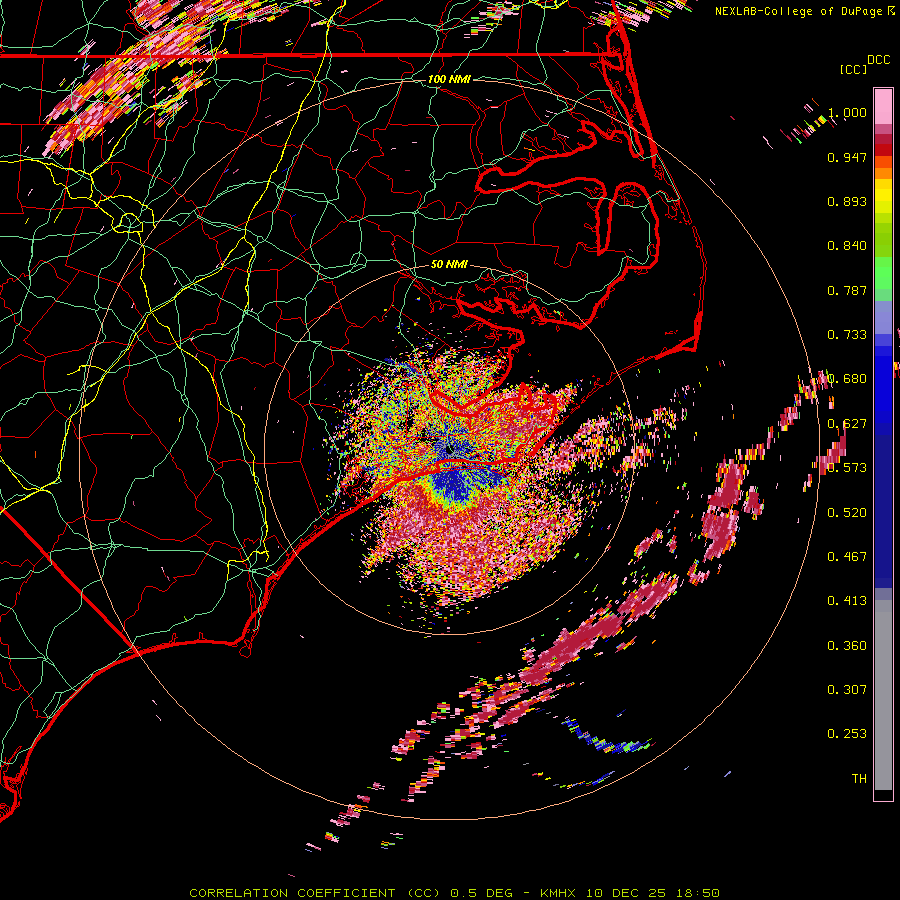Click the TH threshold label on the scale
The width and height of the screenshot is (900, 900).
click(x=859, y=779)
